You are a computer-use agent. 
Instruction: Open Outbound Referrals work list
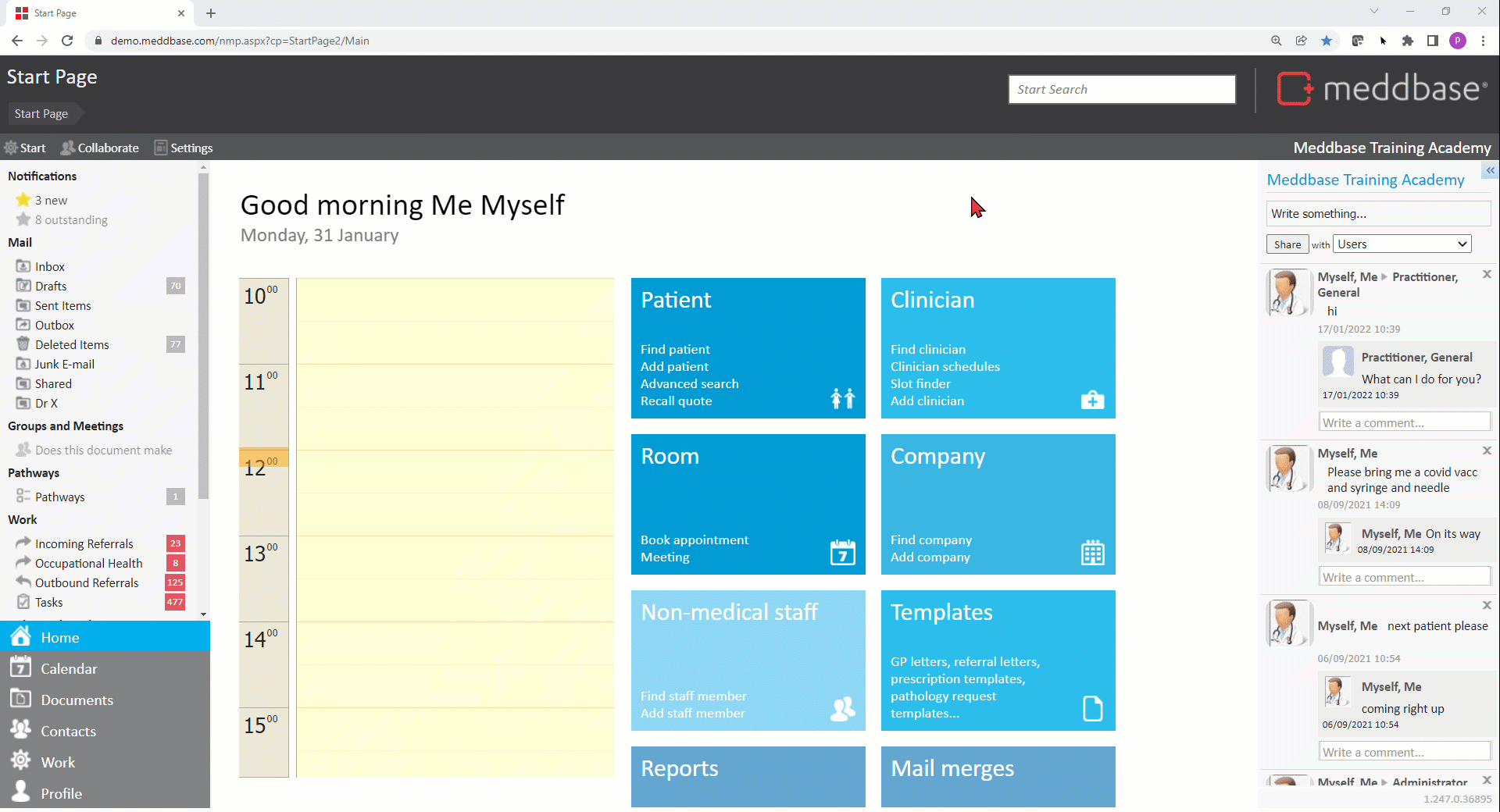click(86, 582)
